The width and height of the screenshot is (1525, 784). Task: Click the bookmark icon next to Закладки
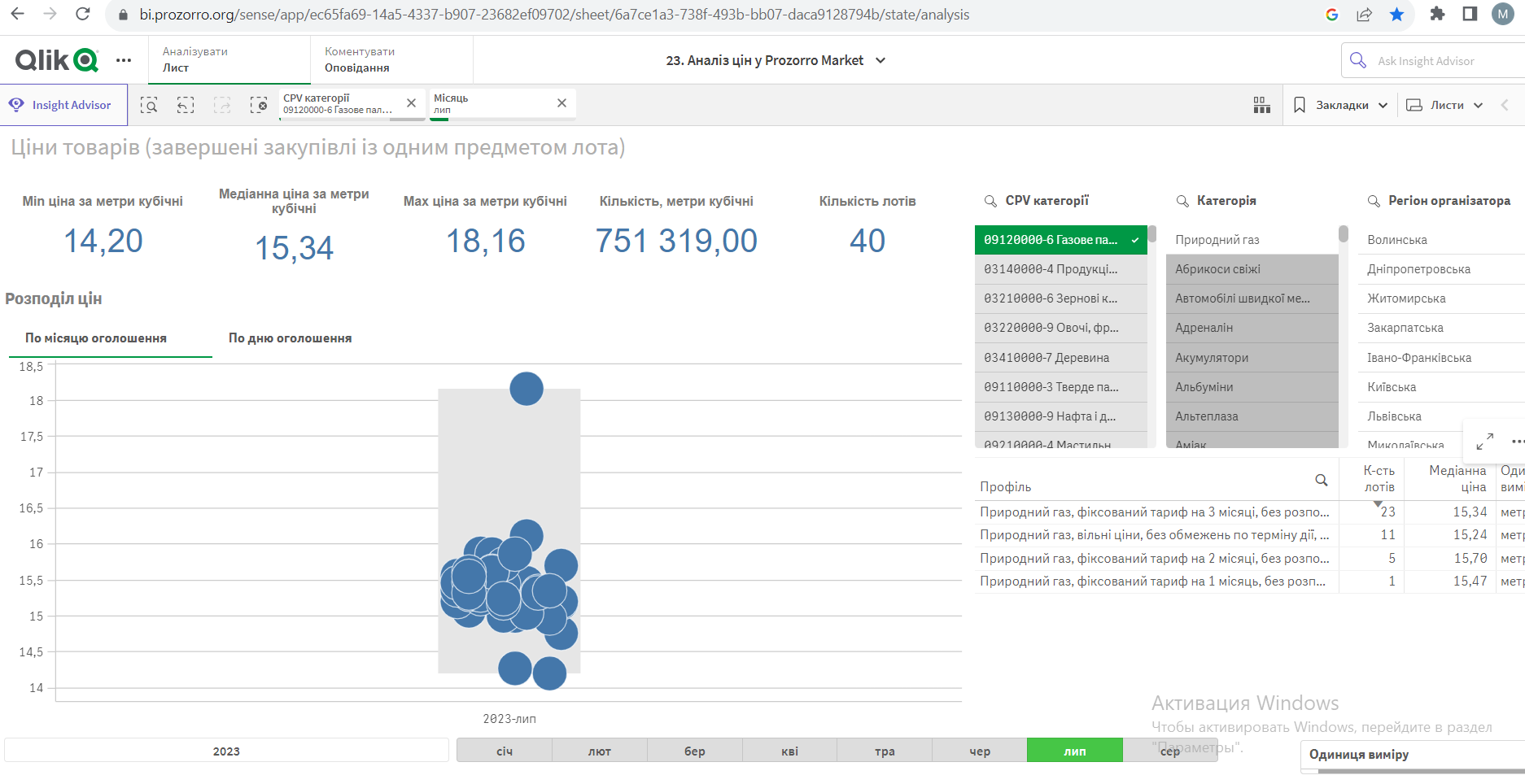(1300, 105)
